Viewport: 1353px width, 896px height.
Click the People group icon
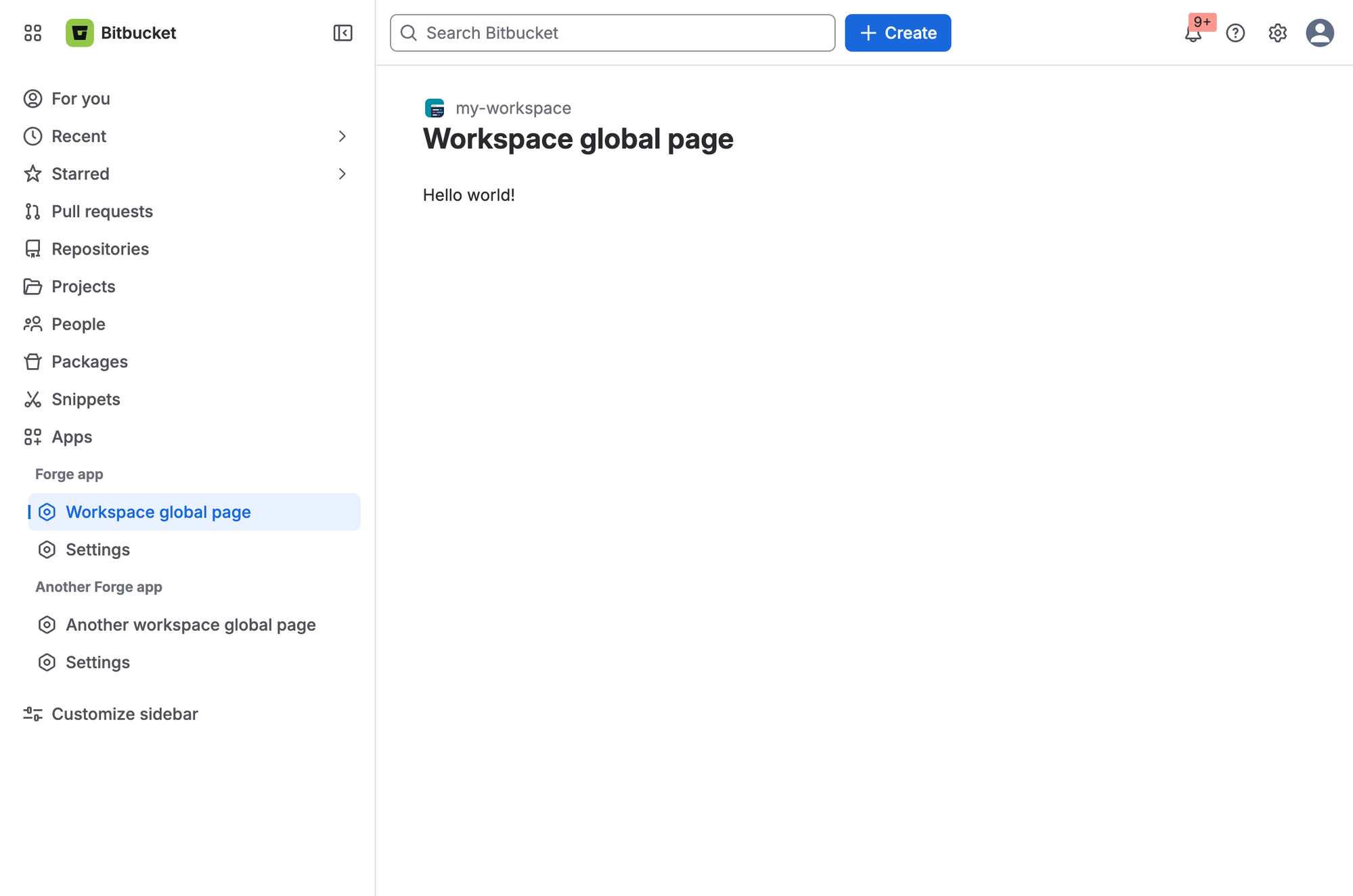(x=32, y=323)
